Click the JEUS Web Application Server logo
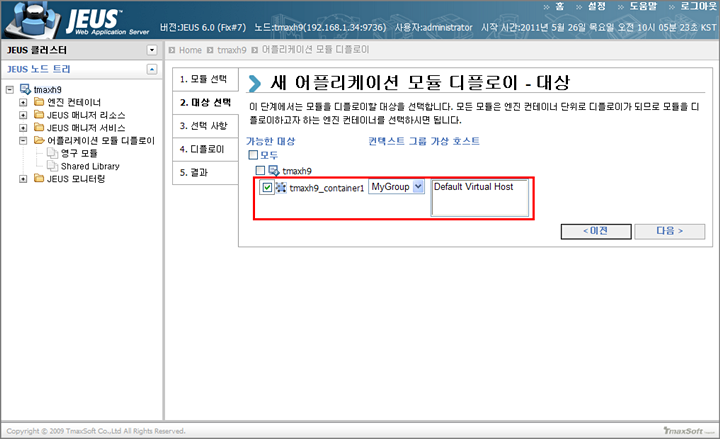Viewport: 720px width, 439px height. tap(76, 20)
